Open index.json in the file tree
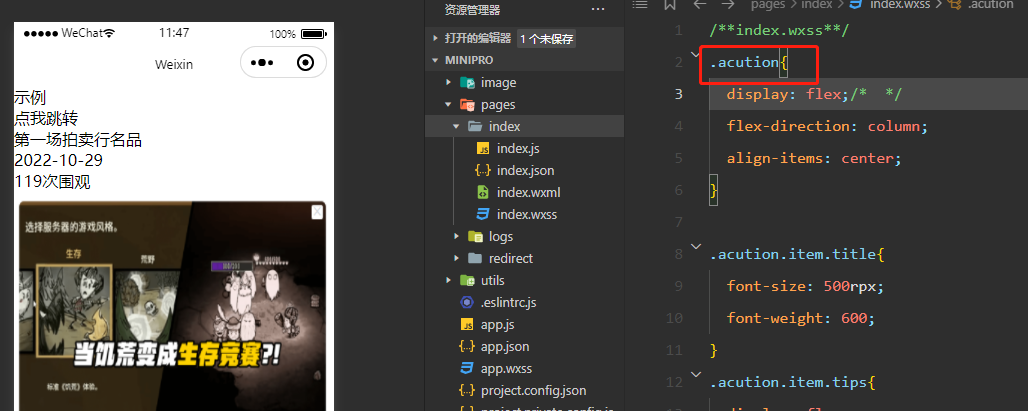 pos(525,170)
